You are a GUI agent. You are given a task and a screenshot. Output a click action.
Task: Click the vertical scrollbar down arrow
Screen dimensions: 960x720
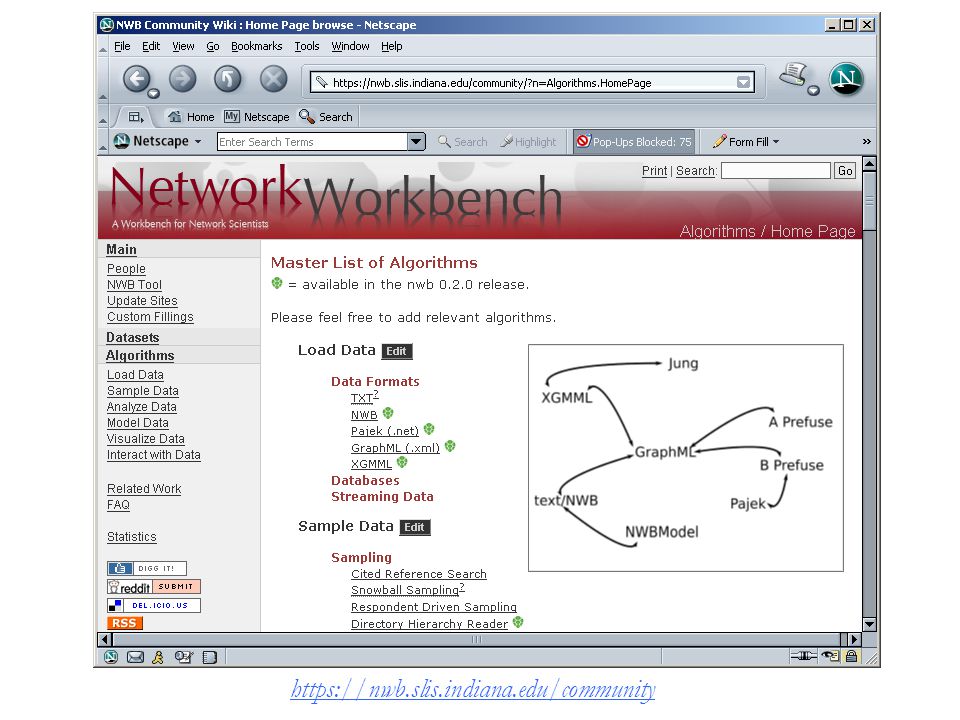pyautogui.click(x=869, y=624)
